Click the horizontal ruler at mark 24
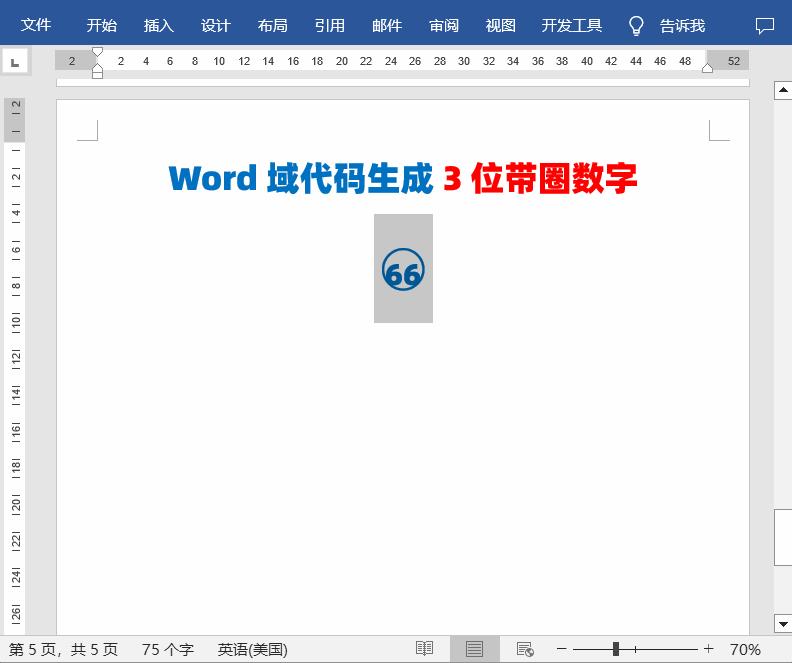Viewport: 792px width, 663px height. [390, 61]
